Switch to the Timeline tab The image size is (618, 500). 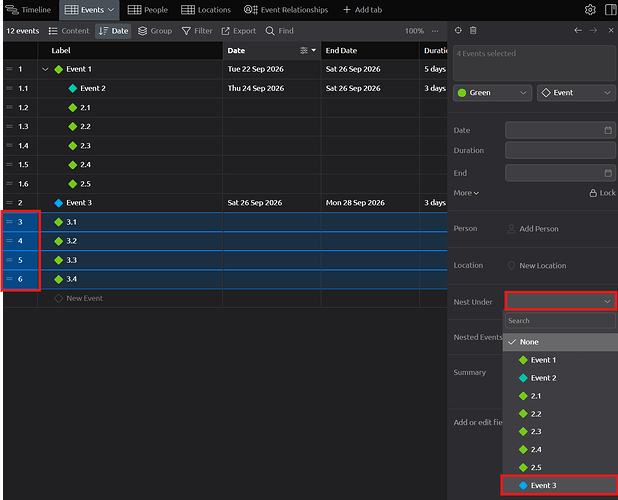pos(28,10)
